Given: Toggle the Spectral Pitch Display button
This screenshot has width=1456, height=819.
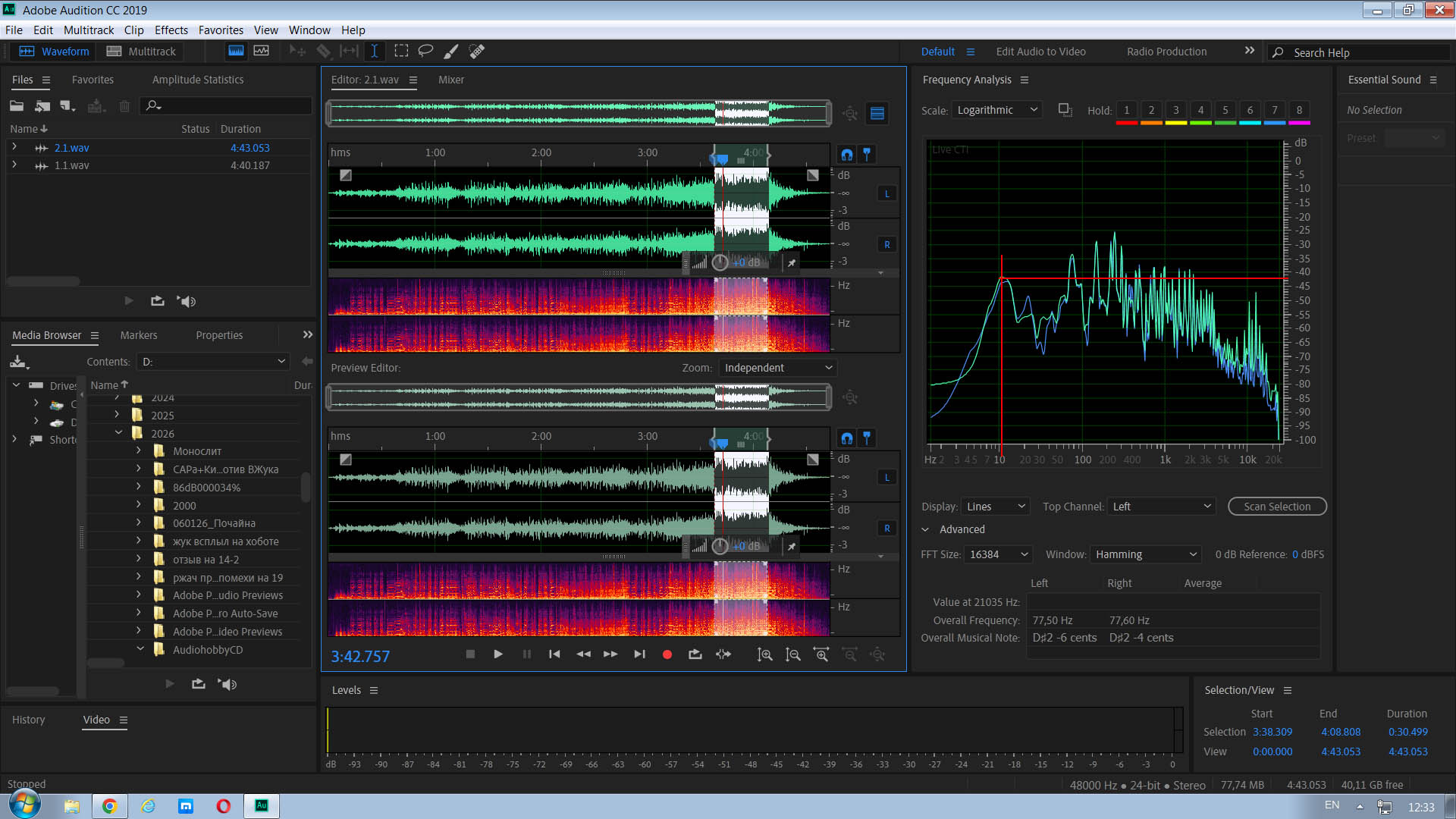Looking at the screenshot, I should point(261,51).
